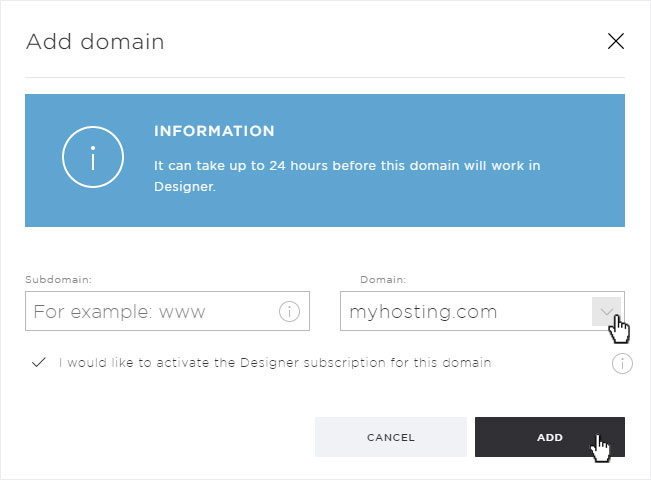Click the blue information banner background
Screen dimensions: 651x480
tap(325, 160)
